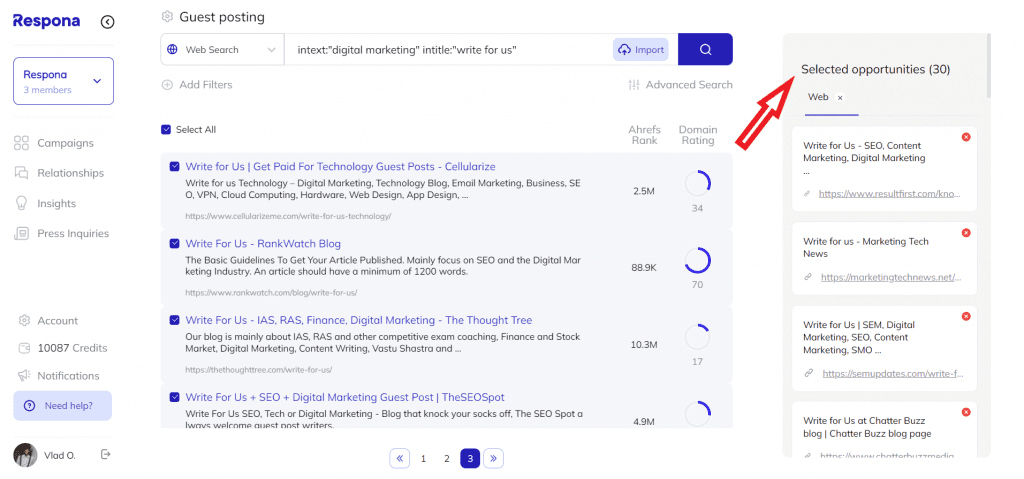Collapse the sidebar with the arrow icon

coord(108,22)
